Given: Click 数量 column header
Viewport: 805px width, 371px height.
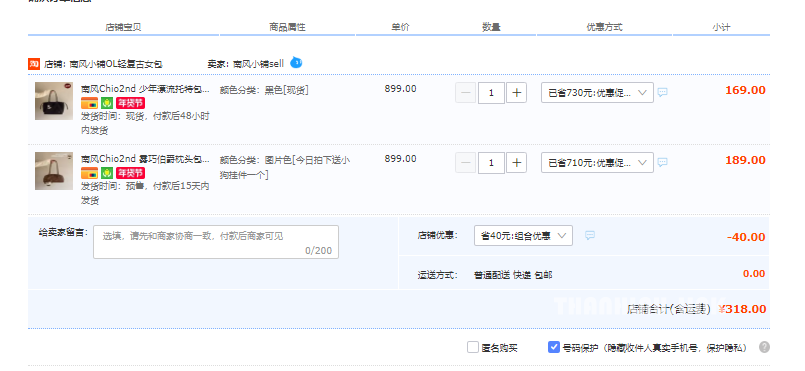Looking at the screenshot, I should 491,28.
